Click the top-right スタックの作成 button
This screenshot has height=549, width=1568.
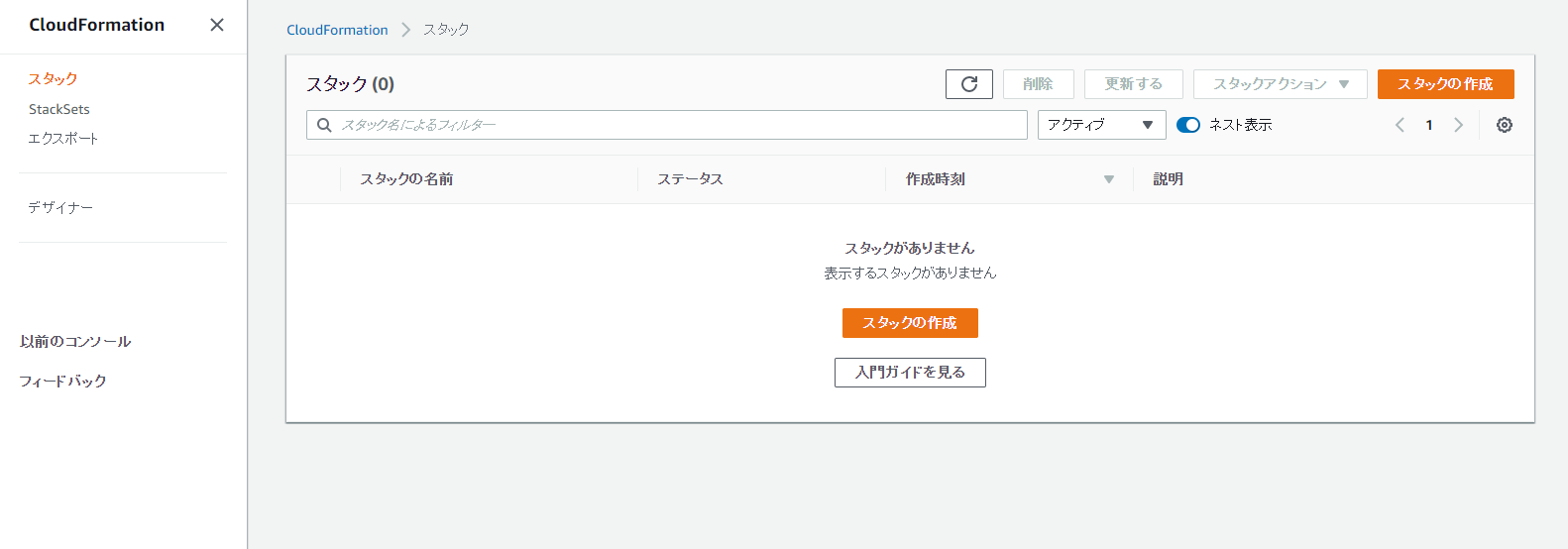point(1445,84)
